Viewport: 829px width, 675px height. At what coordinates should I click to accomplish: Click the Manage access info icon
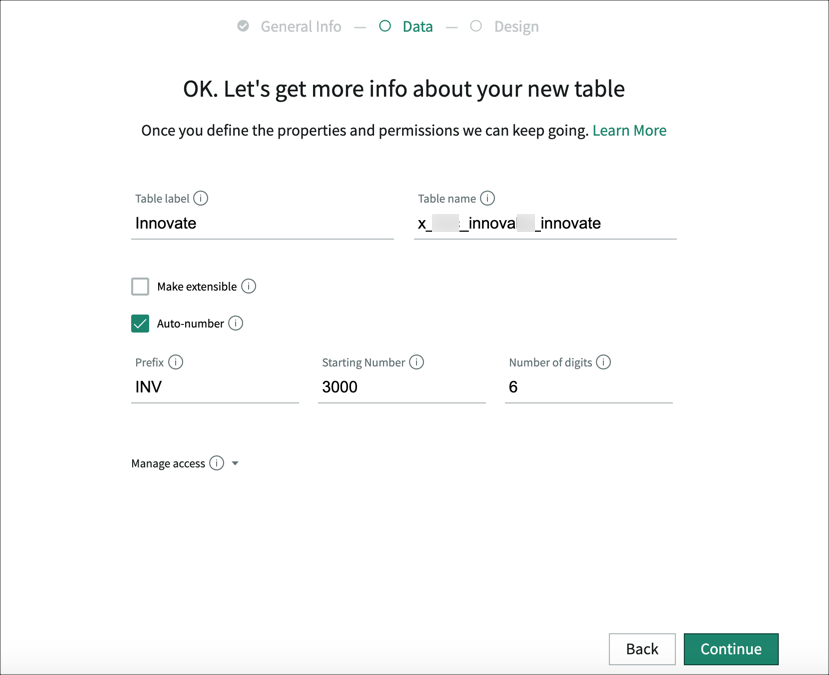[216, 463]
